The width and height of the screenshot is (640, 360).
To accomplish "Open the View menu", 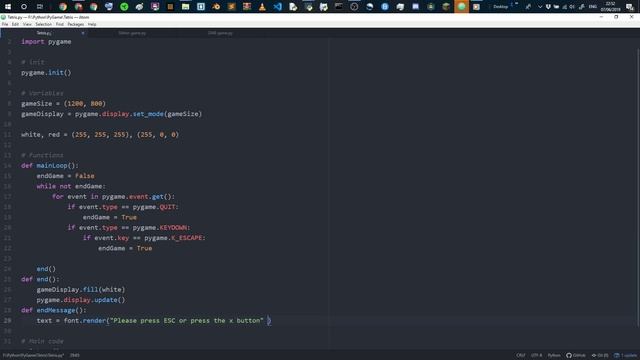I will 27,24.
